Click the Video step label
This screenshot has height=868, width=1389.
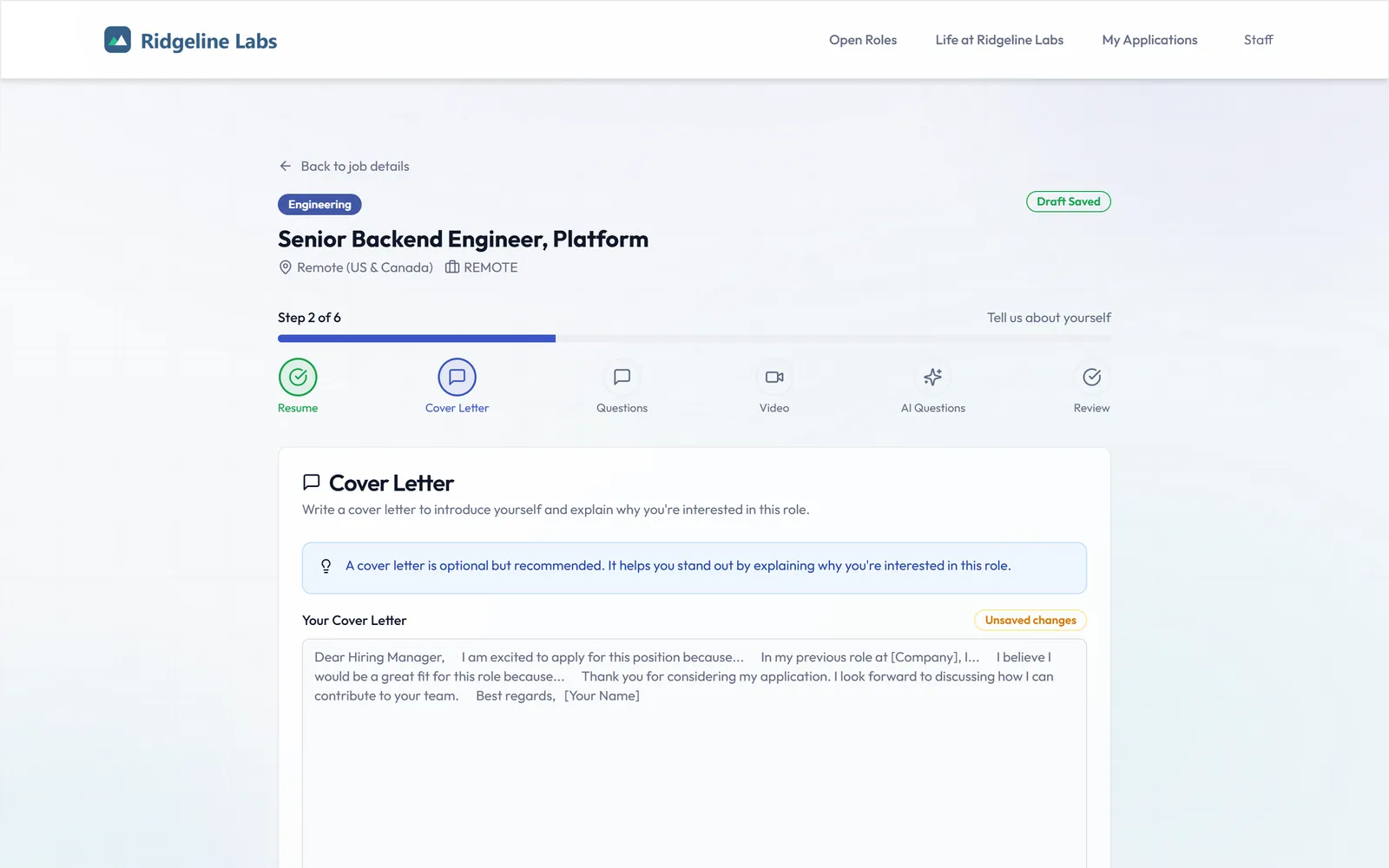click(774, 408)
